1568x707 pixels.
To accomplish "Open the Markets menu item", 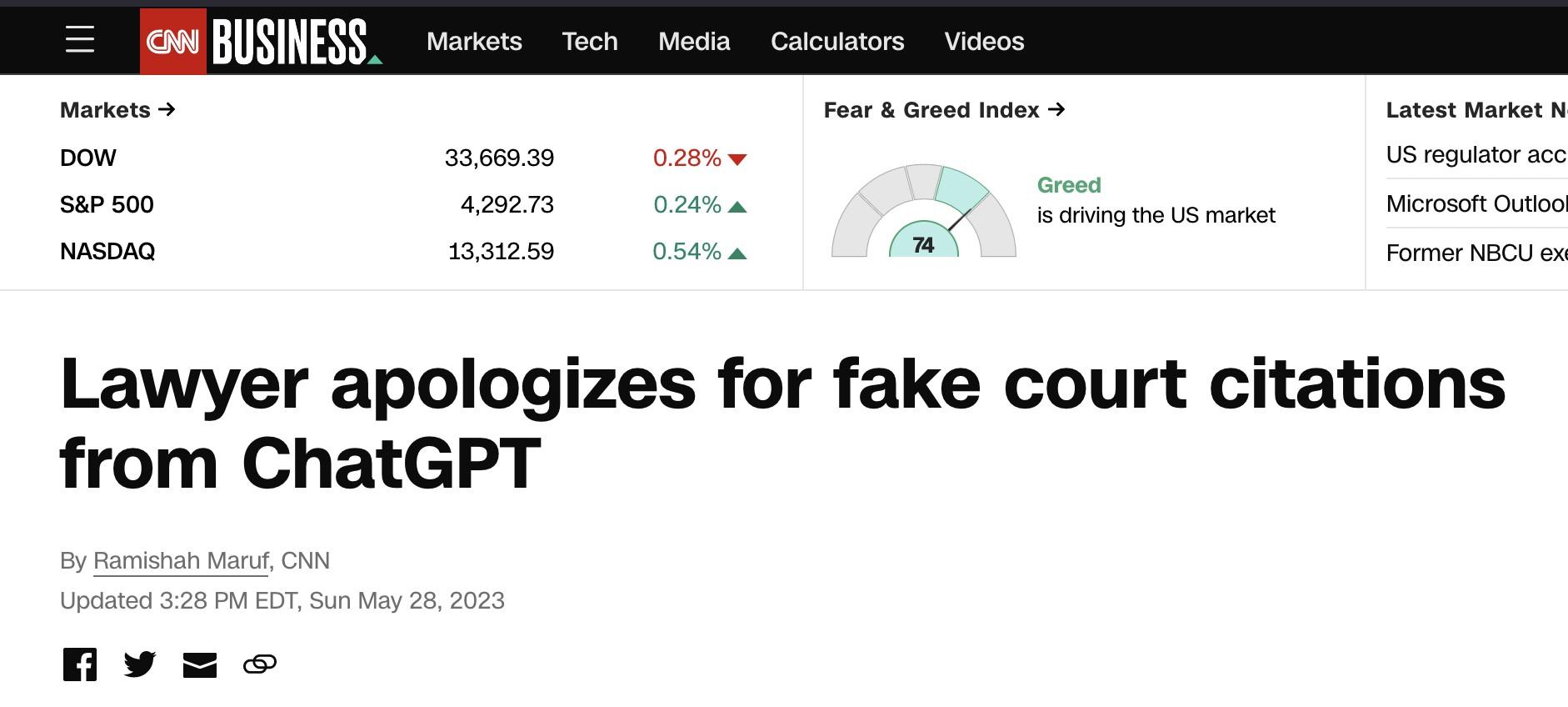I will 474,41.
